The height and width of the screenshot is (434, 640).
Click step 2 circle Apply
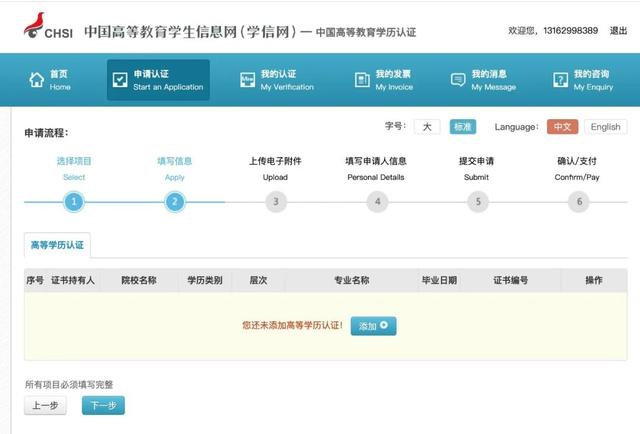point(175,202)
